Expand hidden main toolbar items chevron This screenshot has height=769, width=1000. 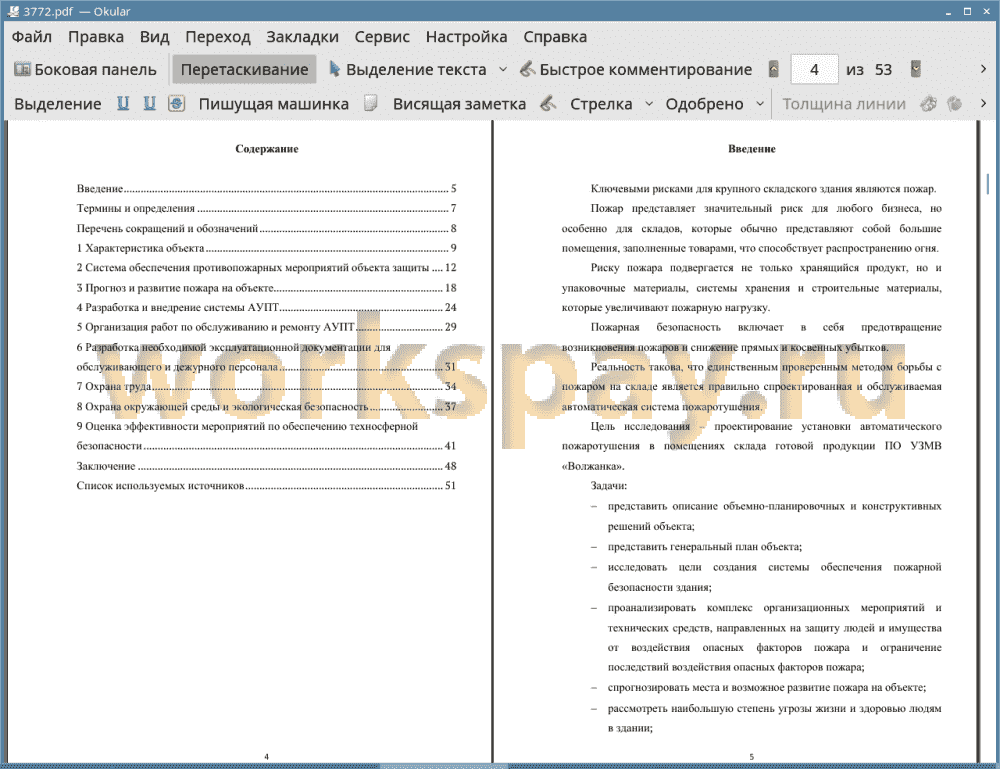[983, 69]
